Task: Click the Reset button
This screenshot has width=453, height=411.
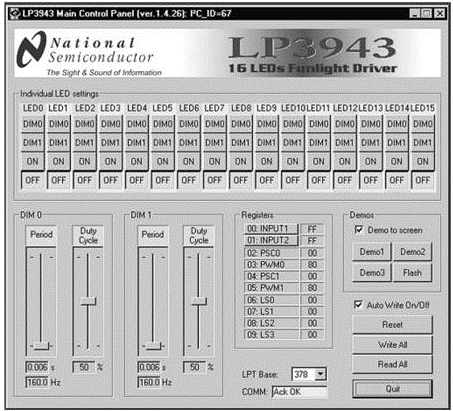Action: (x=393, y=325)
